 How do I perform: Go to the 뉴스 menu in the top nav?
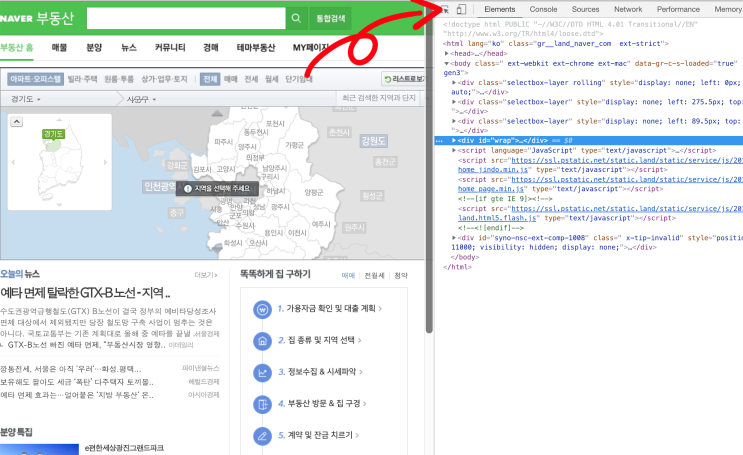[129, 47]
